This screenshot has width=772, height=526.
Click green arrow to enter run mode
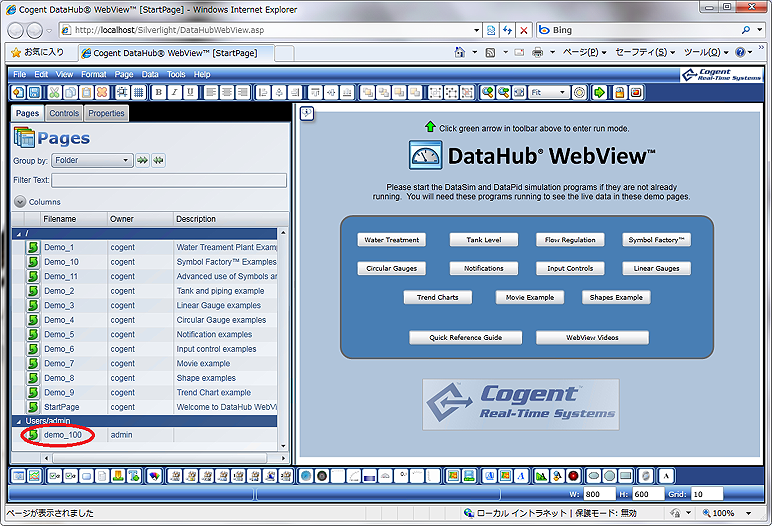[x=599, y=92]
